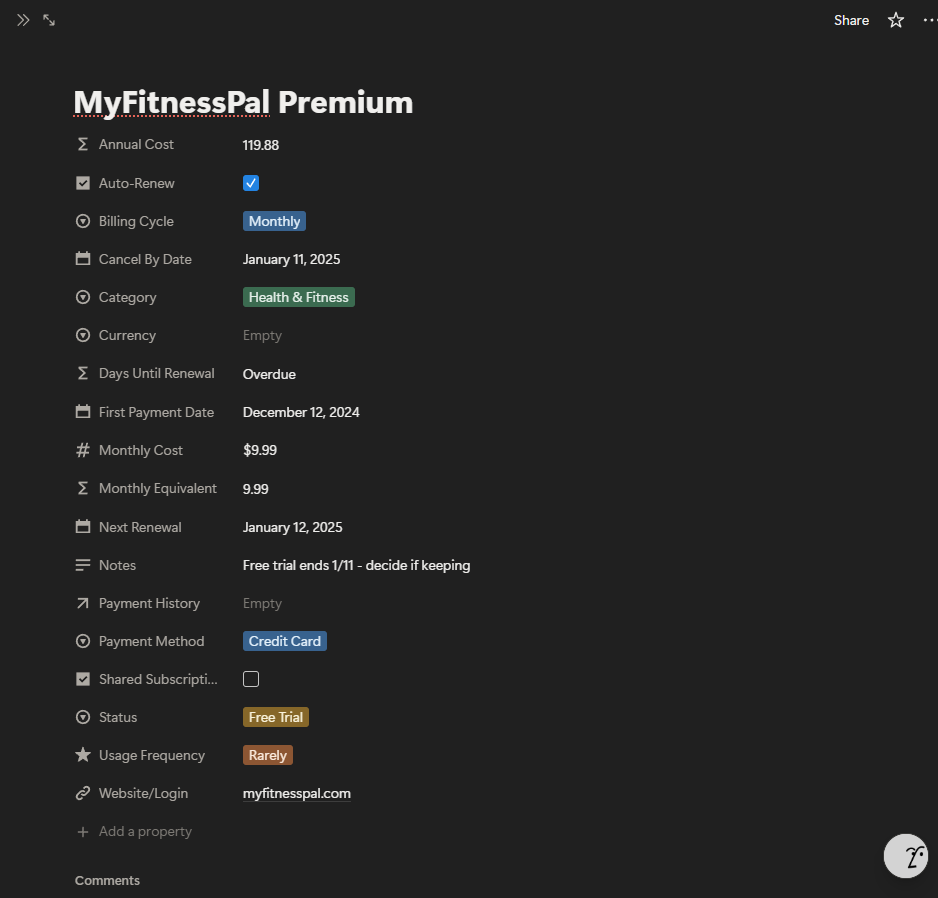938x898 pixels.
Task: Click the Share button
Action: tap(851, 20)
